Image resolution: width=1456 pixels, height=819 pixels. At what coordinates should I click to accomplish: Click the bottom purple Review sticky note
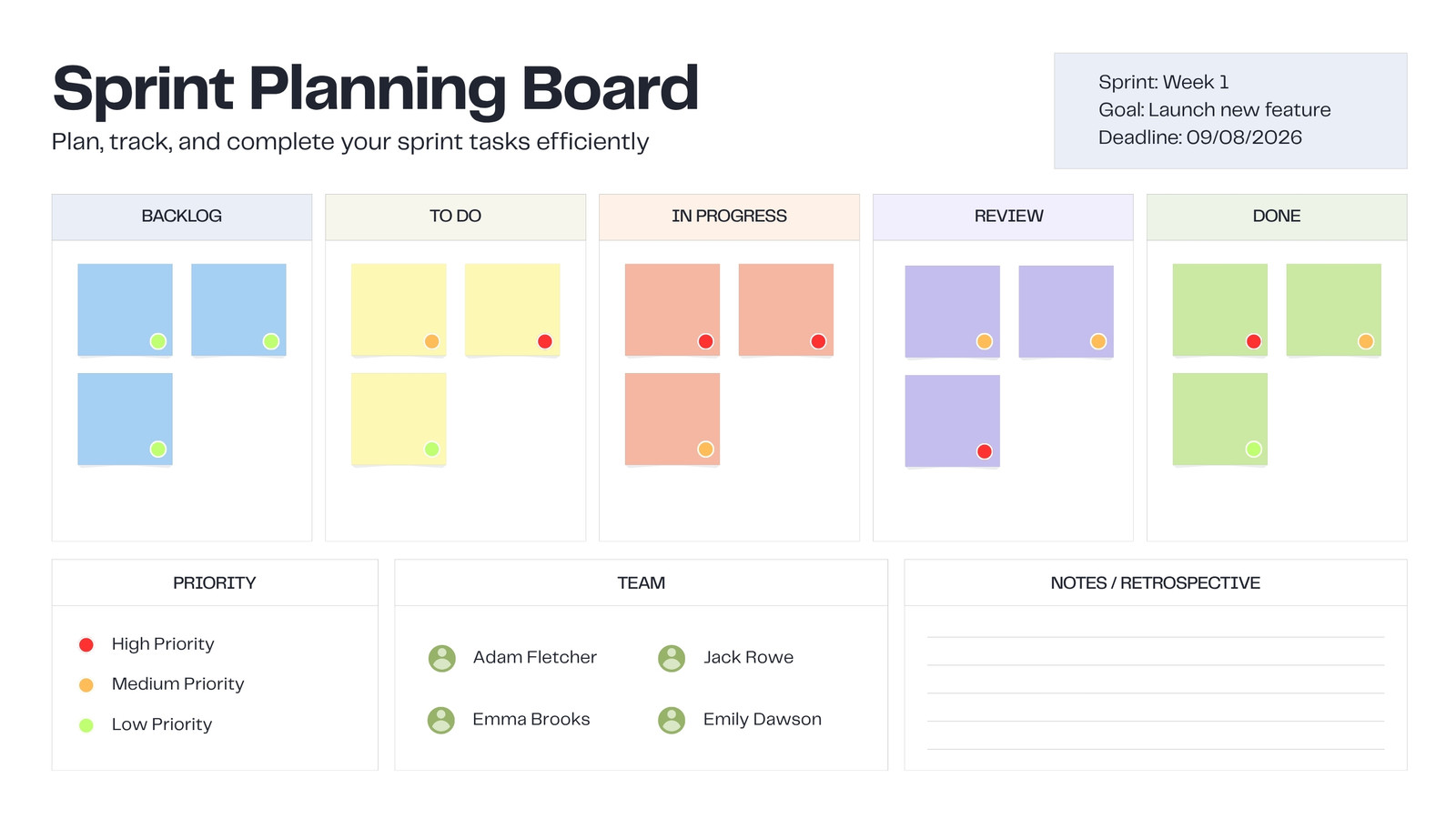(953, 421)
